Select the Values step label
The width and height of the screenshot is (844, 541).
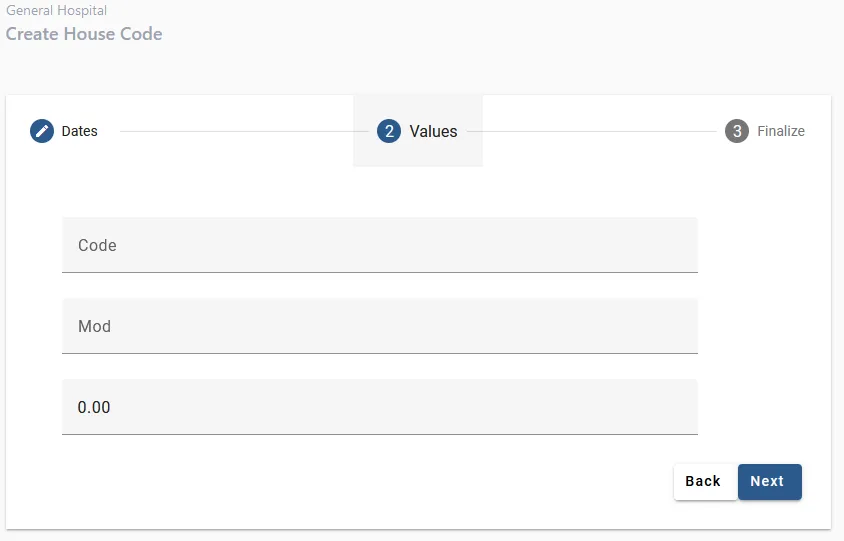click(x=433, y=131)
